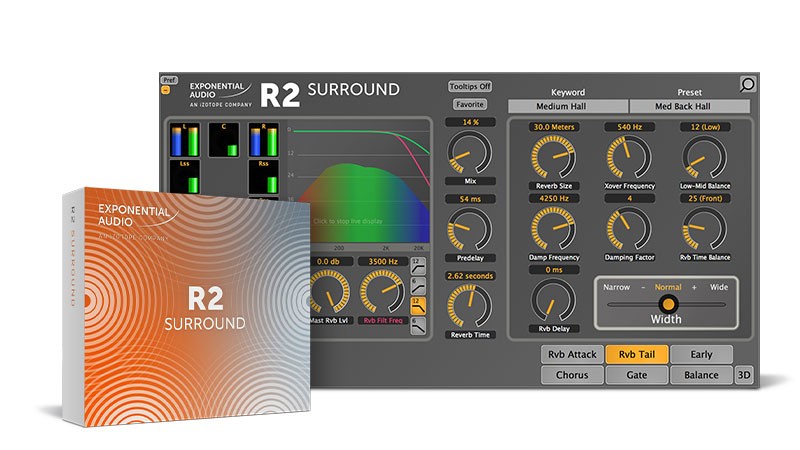Image resolution: width=800 pixels, height=450 pixels.
Task: Click the Lss surround level meter
Action: [x=185, y=177]
